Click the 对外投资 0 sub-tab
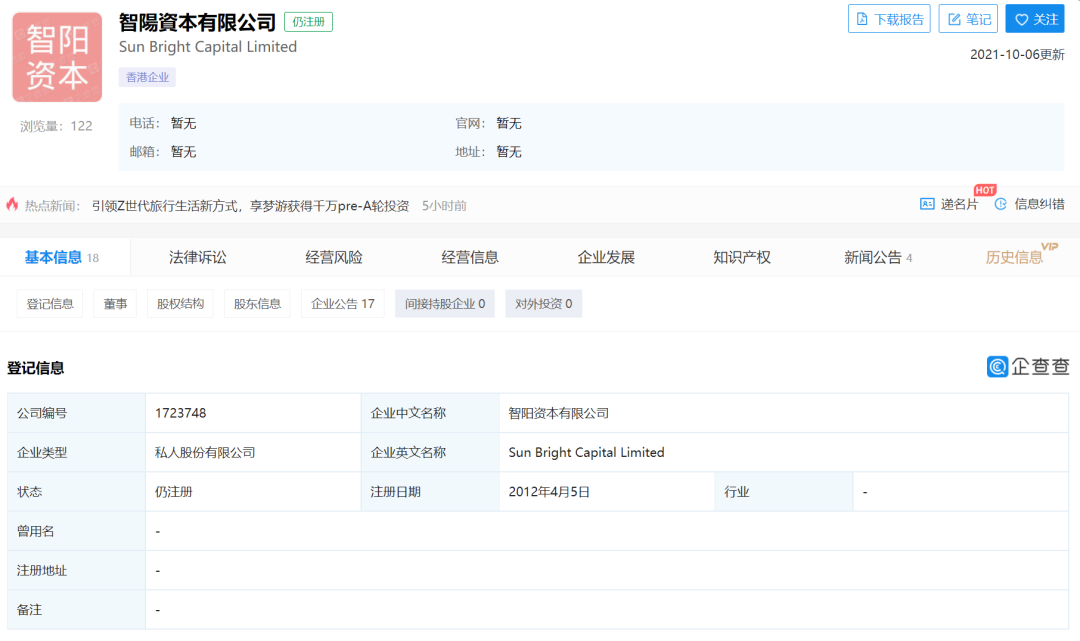 [543, 304]
